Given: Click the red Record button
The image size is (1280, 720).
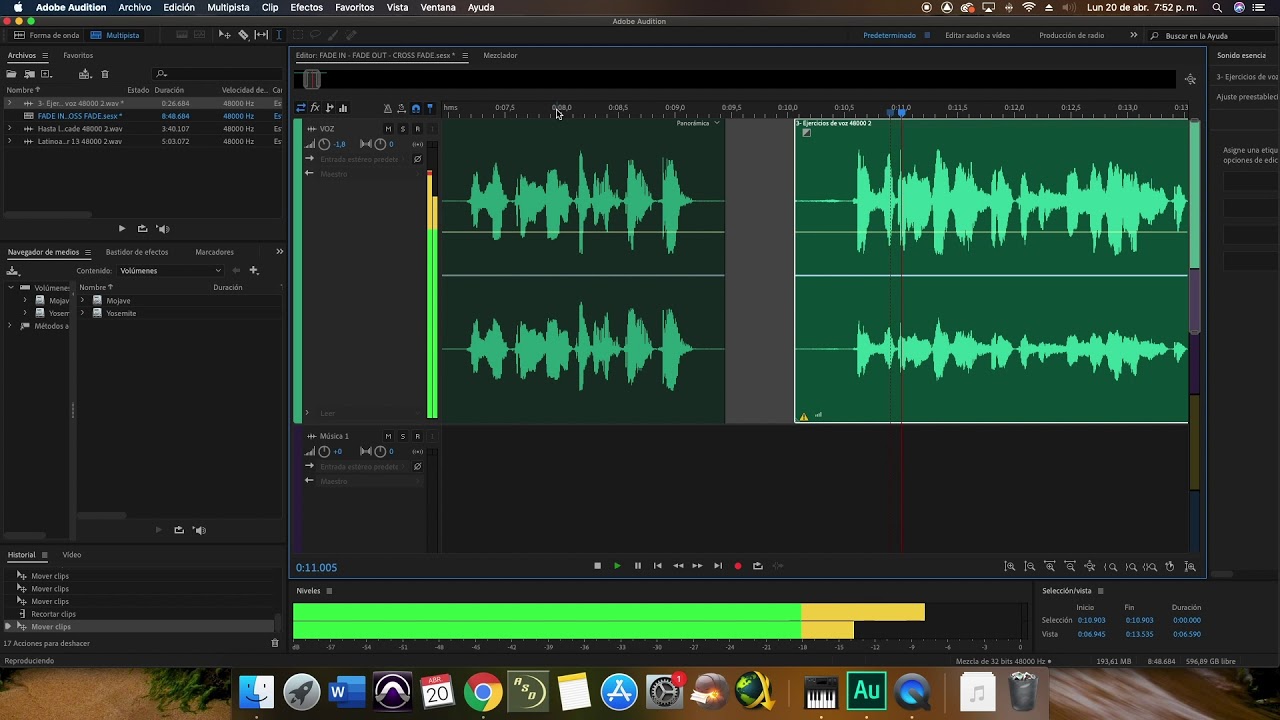Looking at the screenshot, I should 738,566.
